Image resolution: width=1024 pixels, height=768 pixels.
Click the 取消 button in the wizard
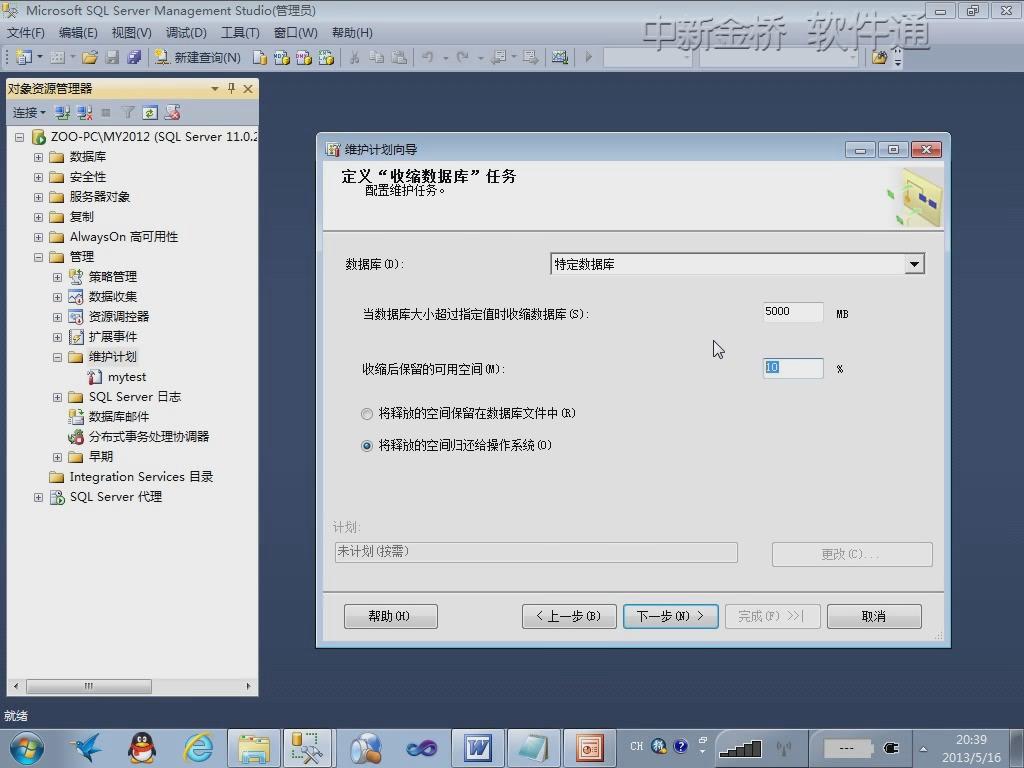(874, 616)
